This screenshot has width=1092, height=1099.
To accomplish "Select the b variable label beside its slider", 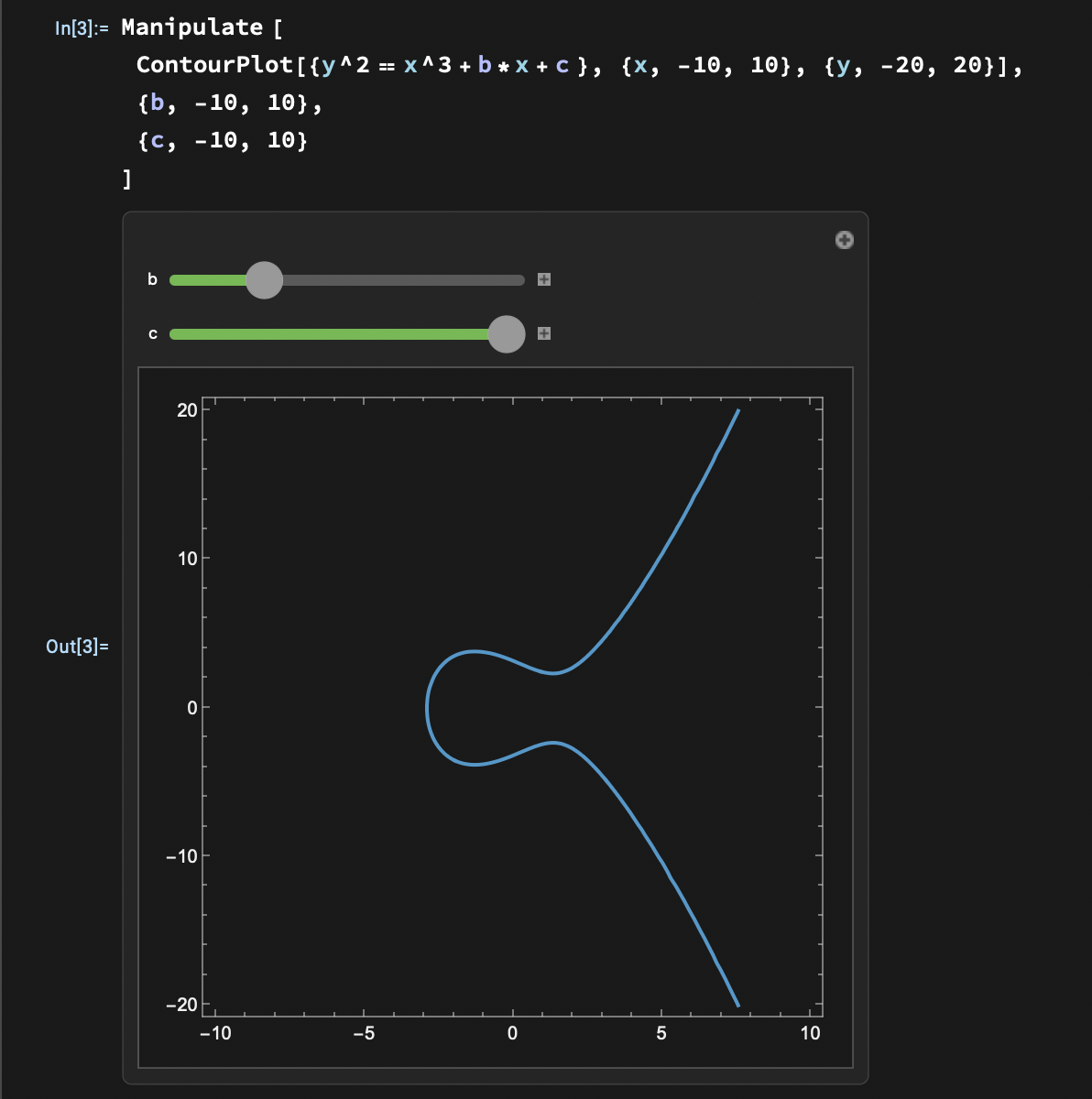I will (x=152, y=279).
